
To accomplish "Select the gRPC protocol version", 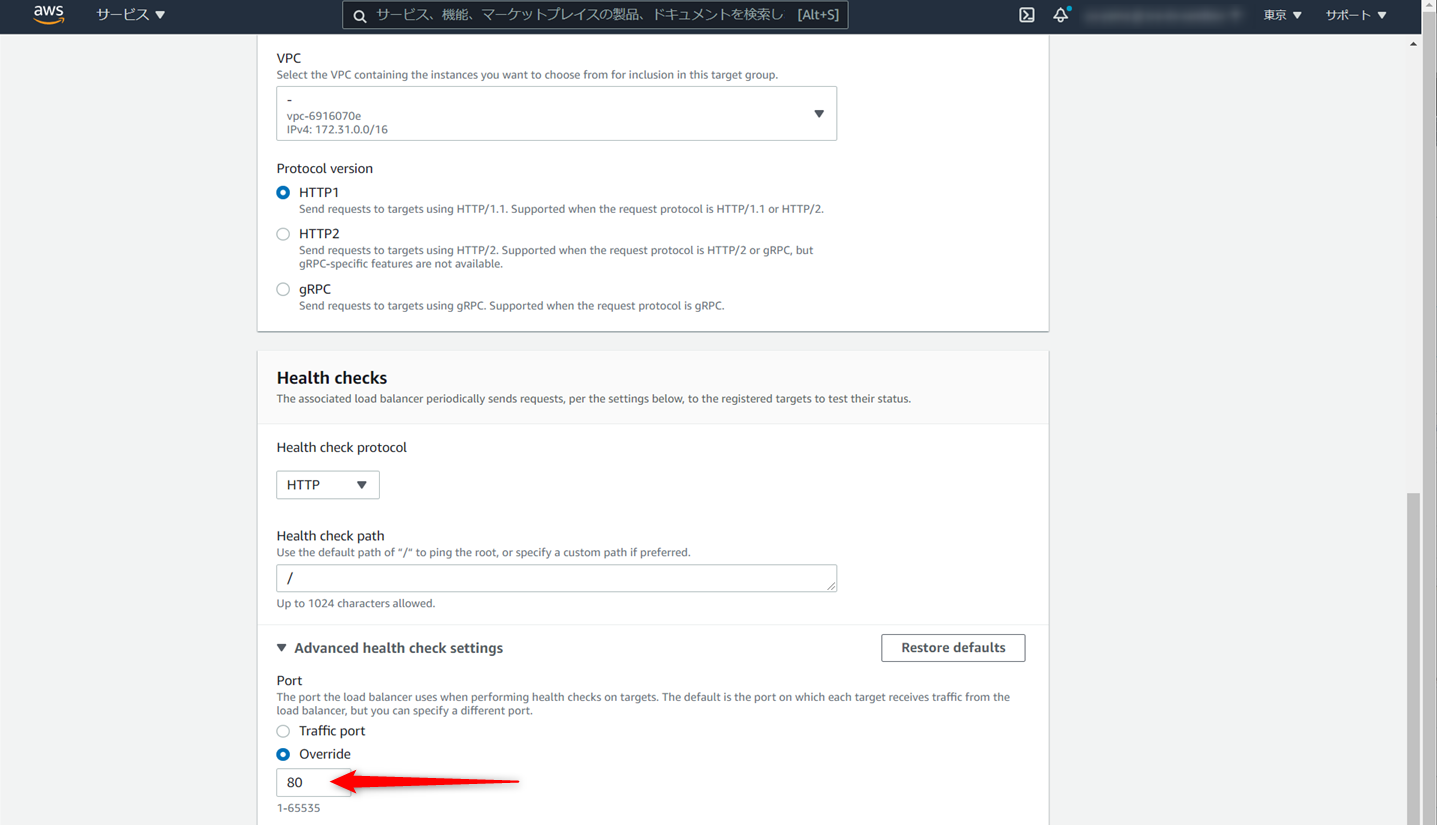I will tap(283, 289).
